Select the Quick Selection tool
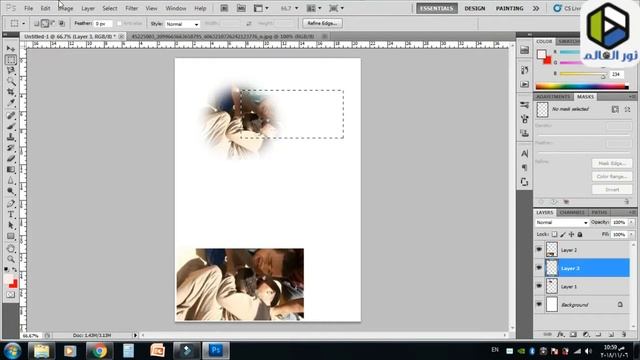The height and width of the screenshot is (360, 640). (x=11, y=81)
